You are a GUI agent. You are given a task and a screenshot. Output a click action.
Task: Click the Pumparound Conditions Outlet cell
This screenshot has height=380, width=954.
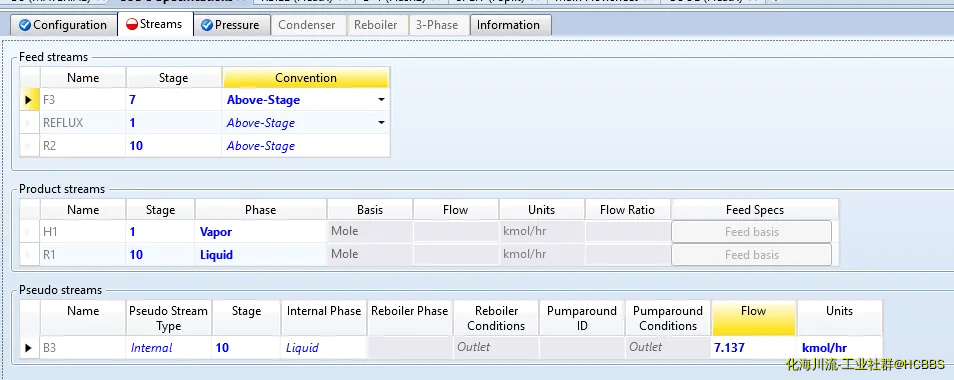tap(667, 348)
